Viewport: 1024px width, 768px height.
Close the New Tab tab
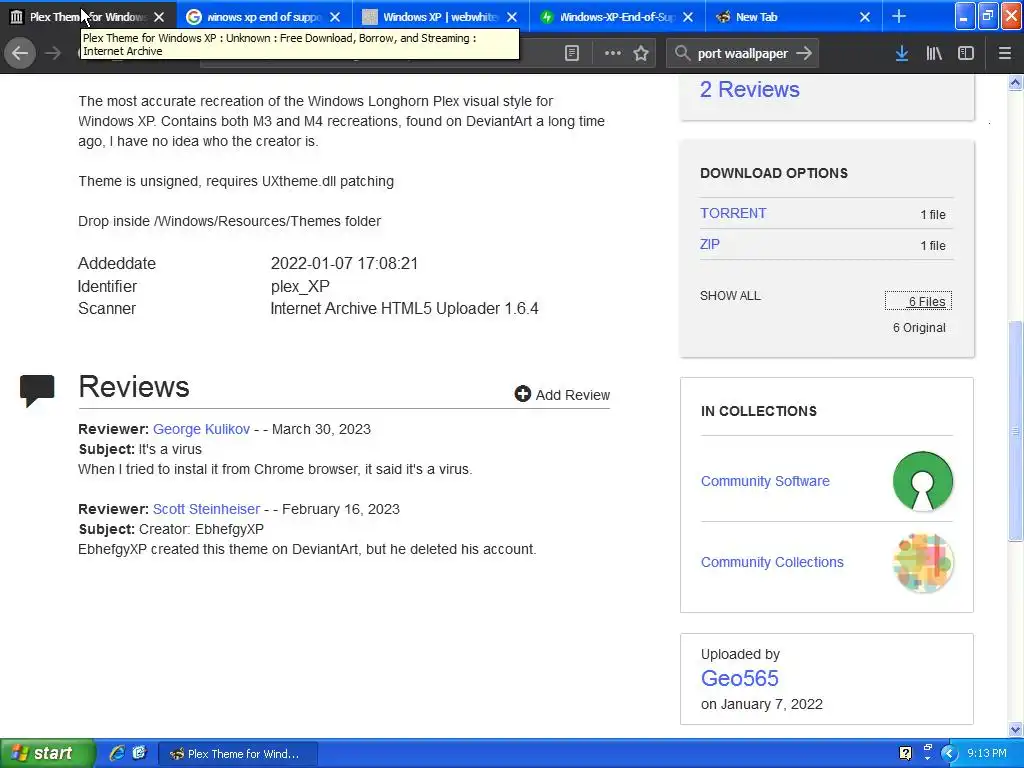pyautogui.click(x=865, y=17)
